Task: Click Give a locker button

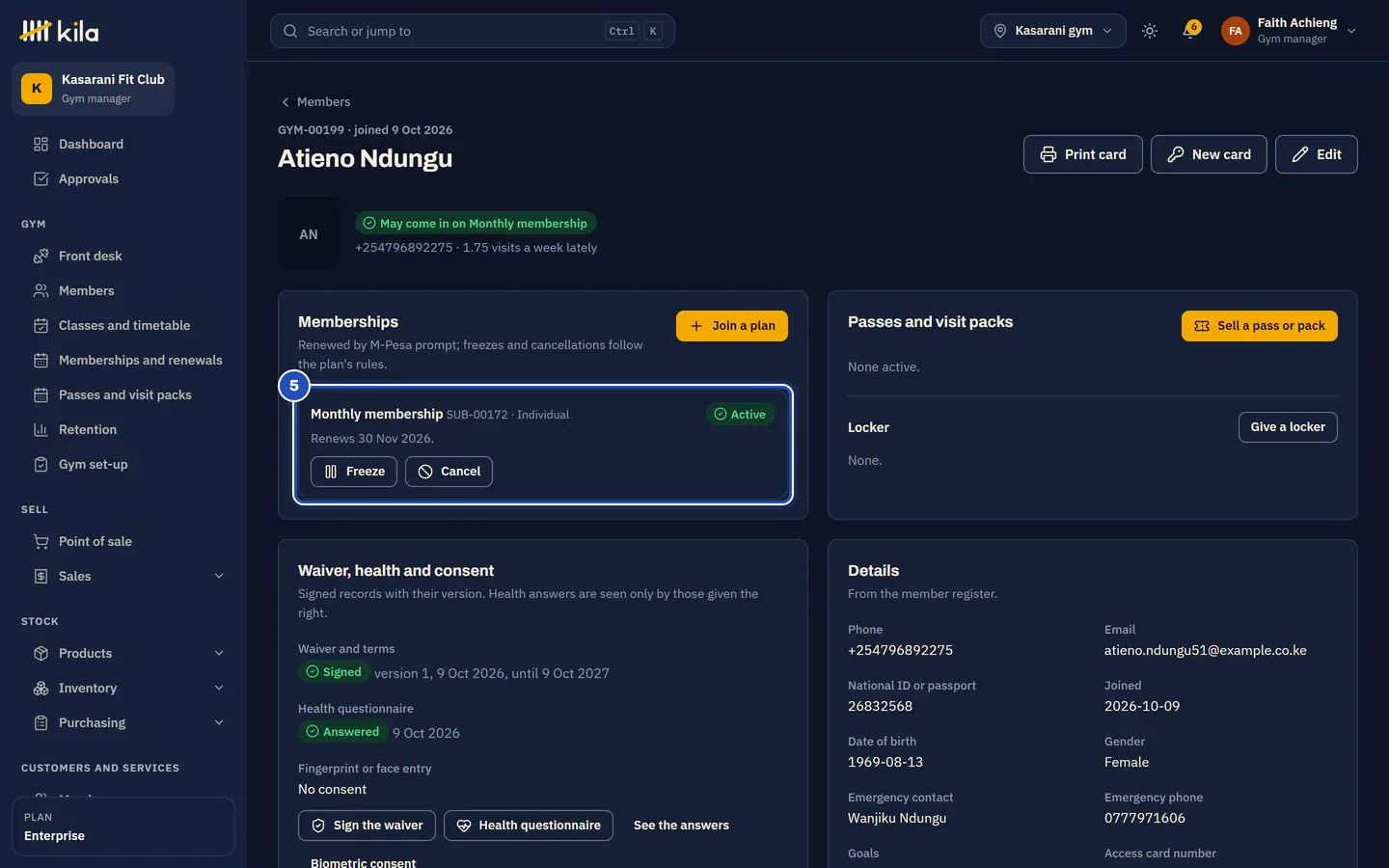Action: (x=1288, y=427)
